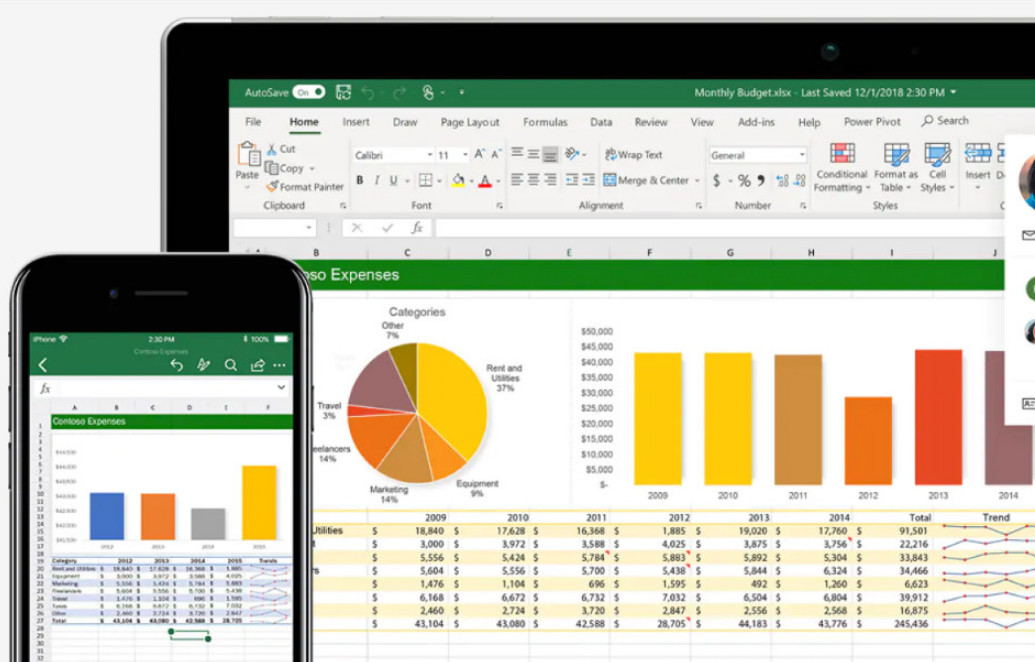Image resolution: width=1035 pixels, height=662 pixels.
Task: Click the Merge & Center button
Action: click(x=646, y=180)
